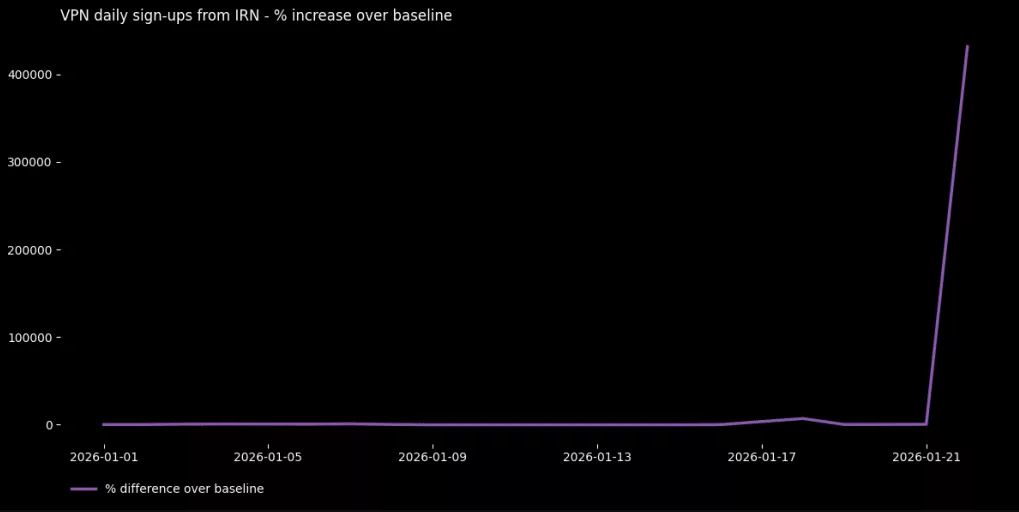
Task: Click the 2026-01-05 x-axis date label
Action: (268, 457)
